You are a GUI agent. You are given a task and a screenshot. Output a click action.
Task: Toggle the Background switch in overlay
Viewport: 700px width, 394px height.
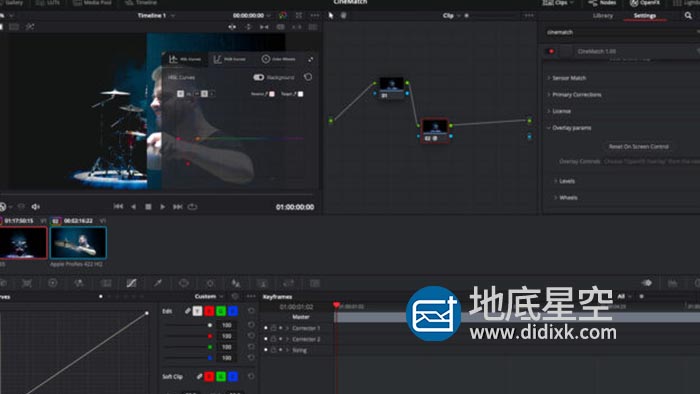(x=258, y=77)
